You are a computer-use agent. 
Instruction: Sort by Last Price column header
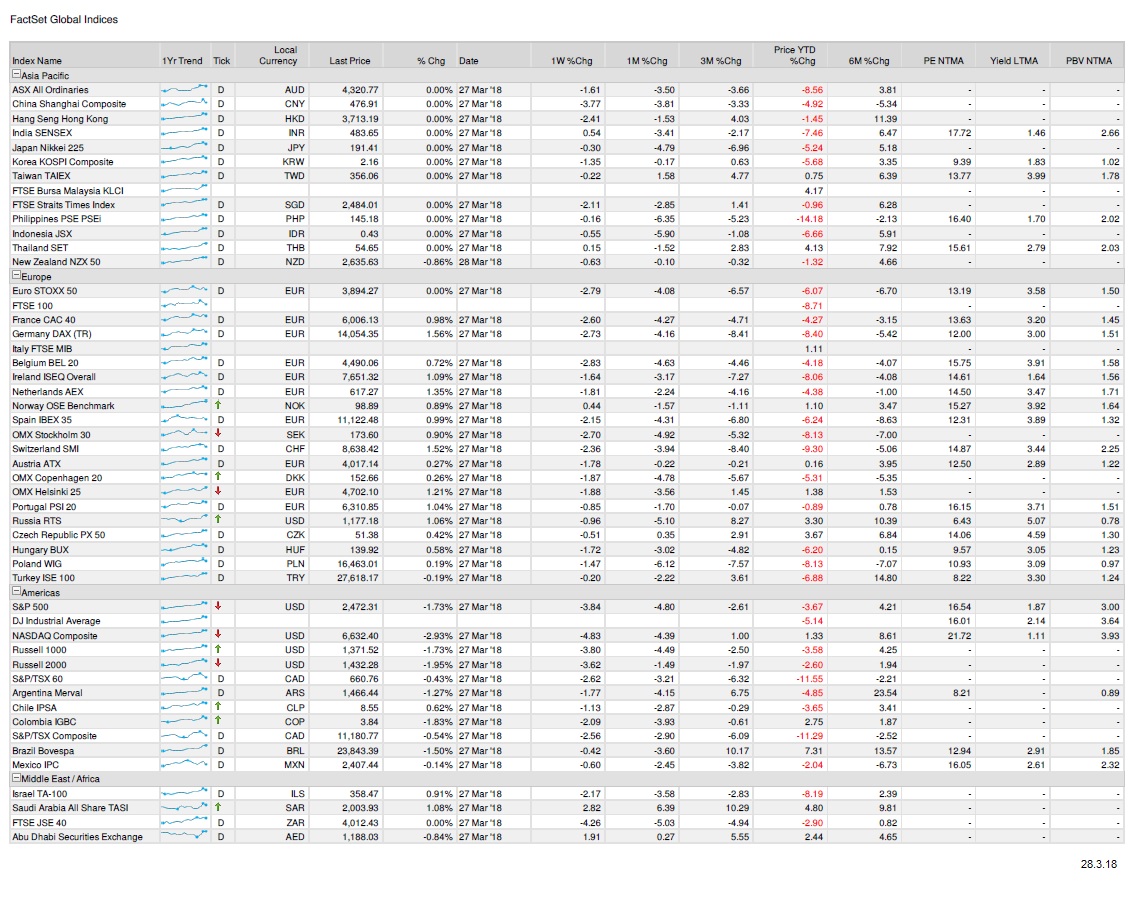350,61
